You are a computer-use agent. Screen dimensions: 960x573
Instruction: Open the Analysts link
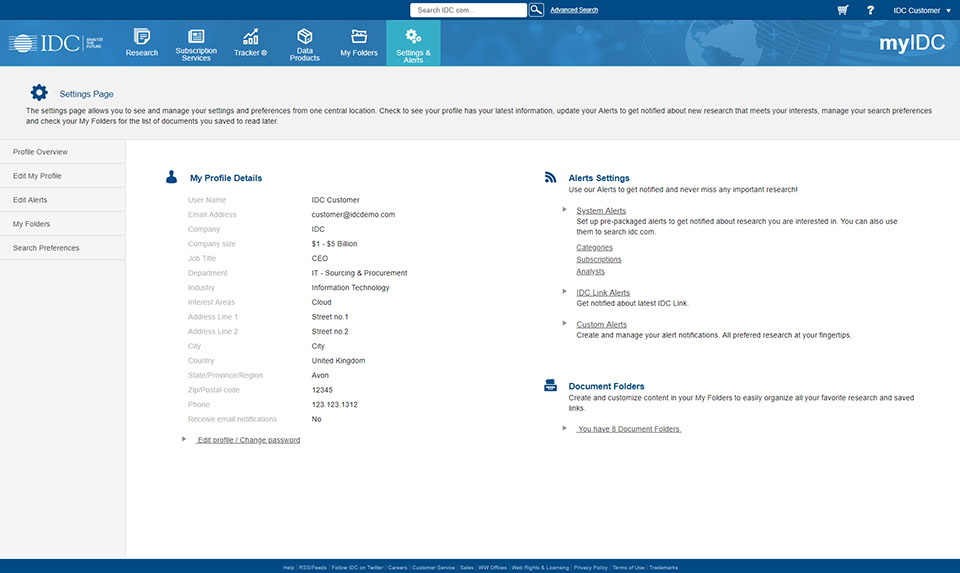click(590, 271)
